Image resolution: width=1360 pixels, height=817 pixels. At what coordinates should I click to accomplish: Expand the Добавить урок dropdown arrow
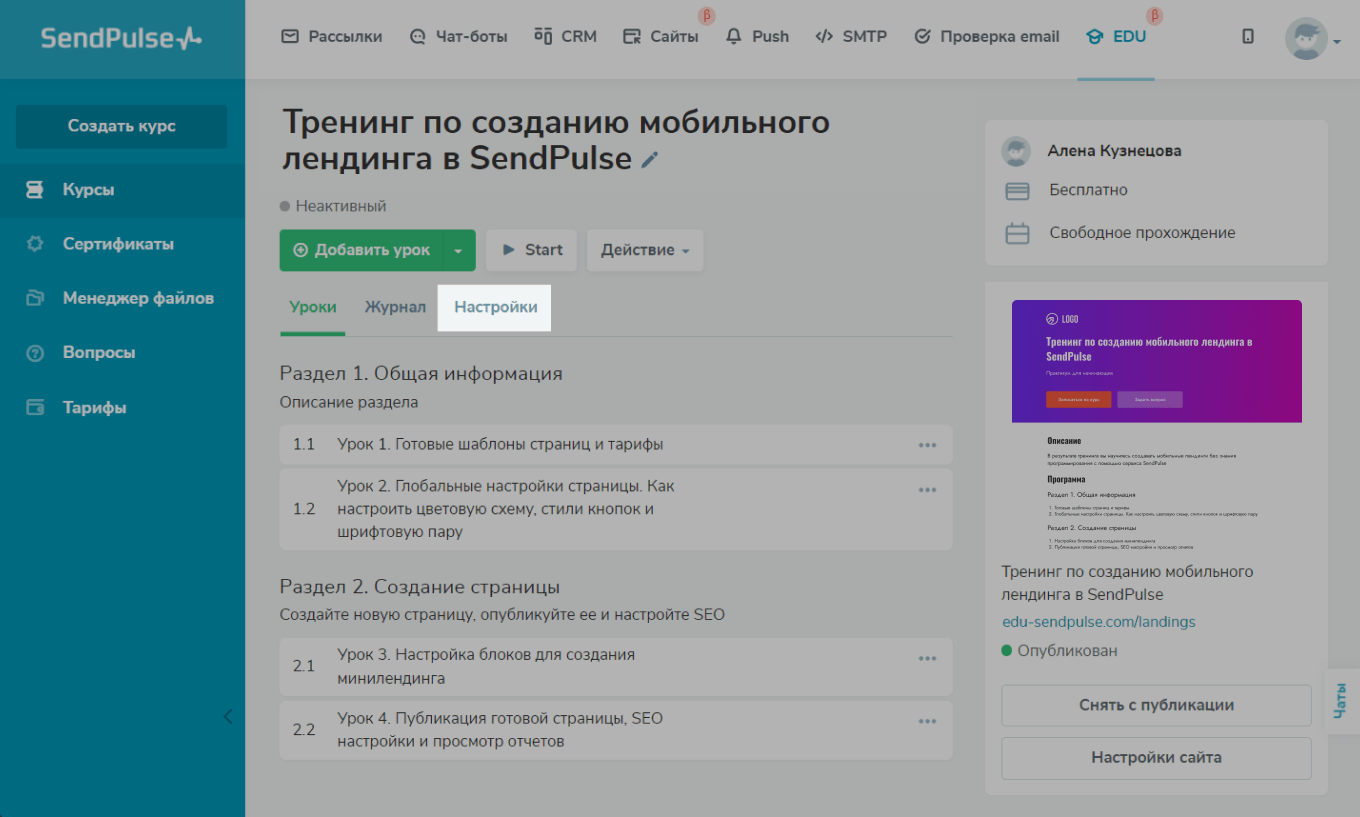point(458,250)
